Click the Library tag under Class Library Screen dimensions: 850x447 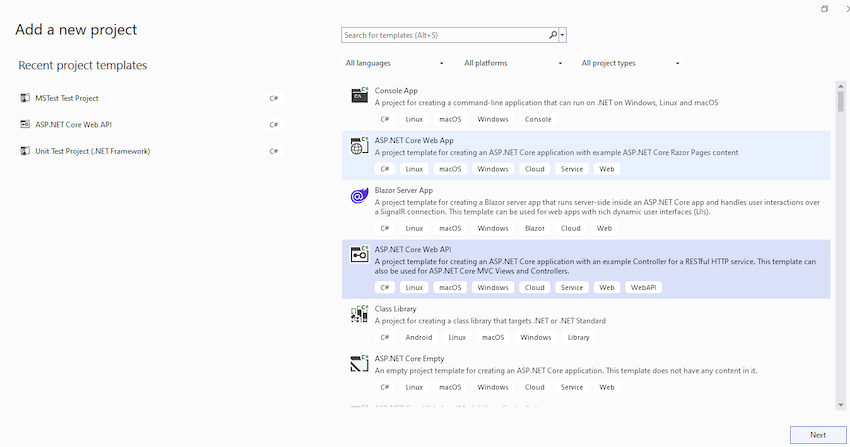click(578, 337)
